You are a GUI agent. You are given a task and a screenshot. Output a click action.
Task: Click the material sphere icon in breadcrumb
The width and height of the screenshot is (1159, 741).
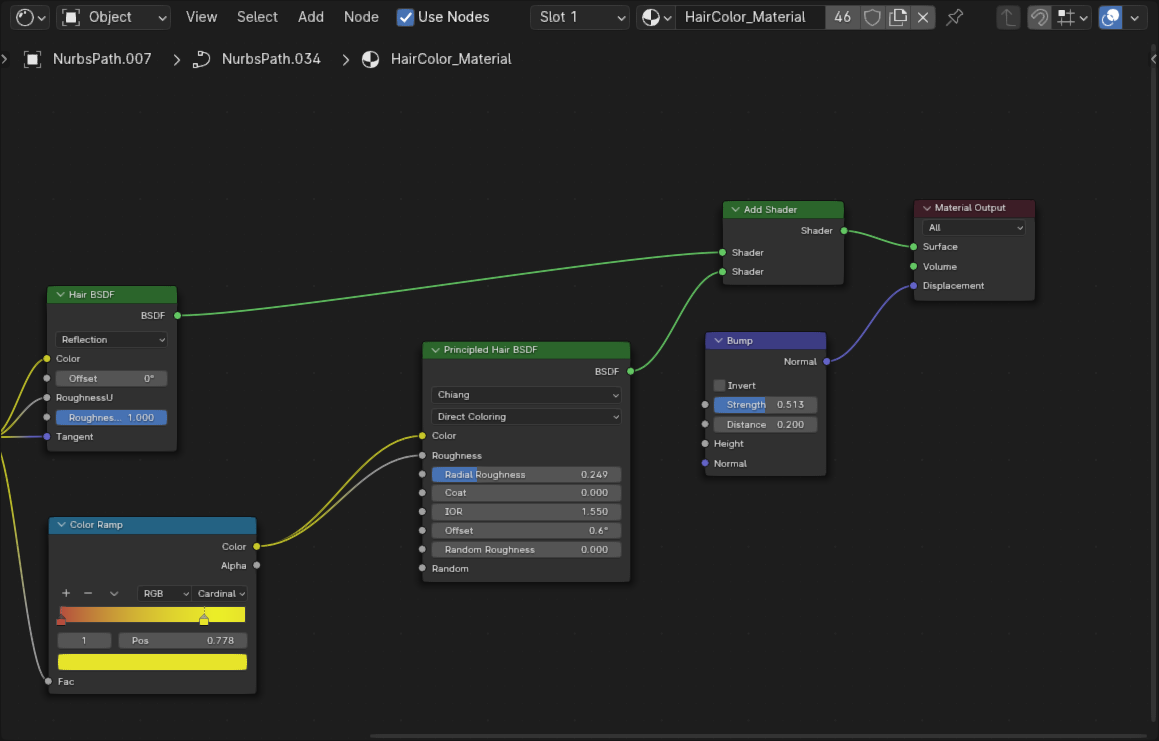point(370,59)
